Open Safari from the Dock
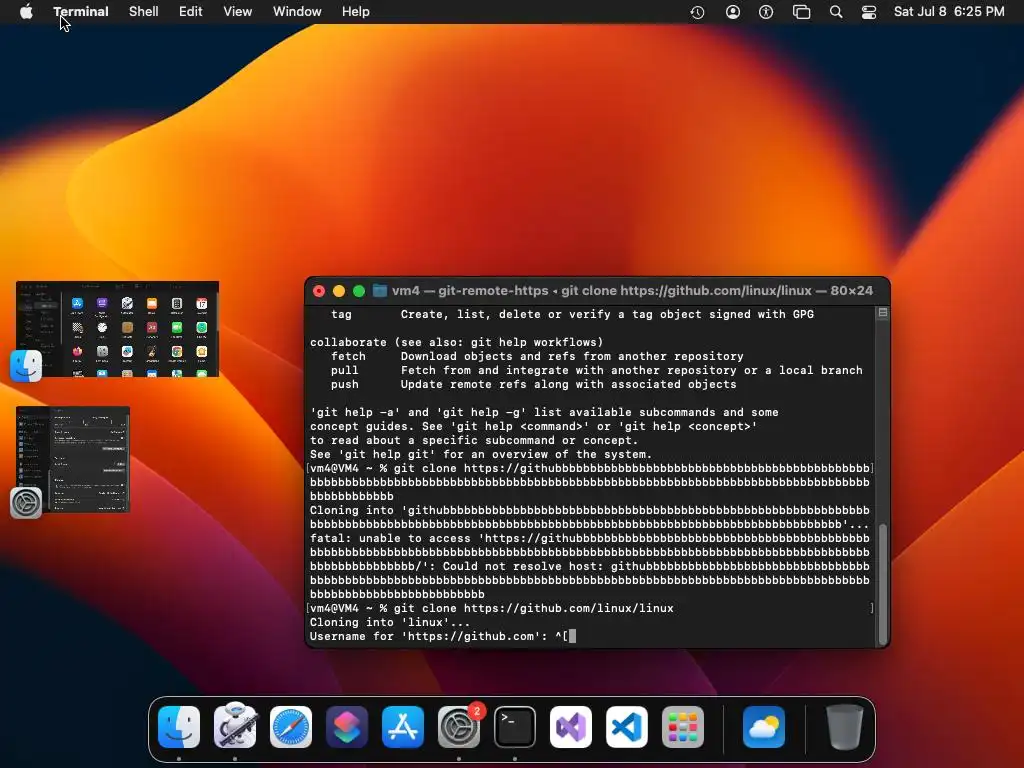This screenshot has width=1024, height=768. point(291,727)
